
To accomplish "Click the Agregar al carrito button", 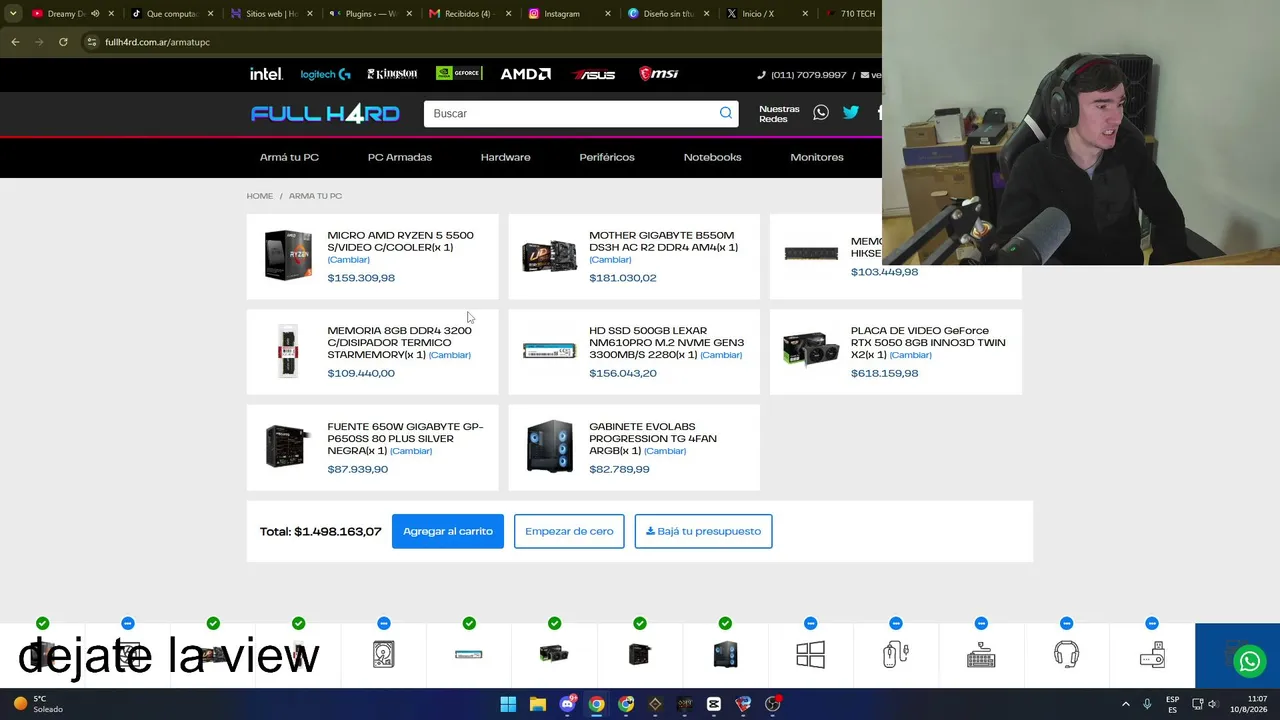I will 448,531.
